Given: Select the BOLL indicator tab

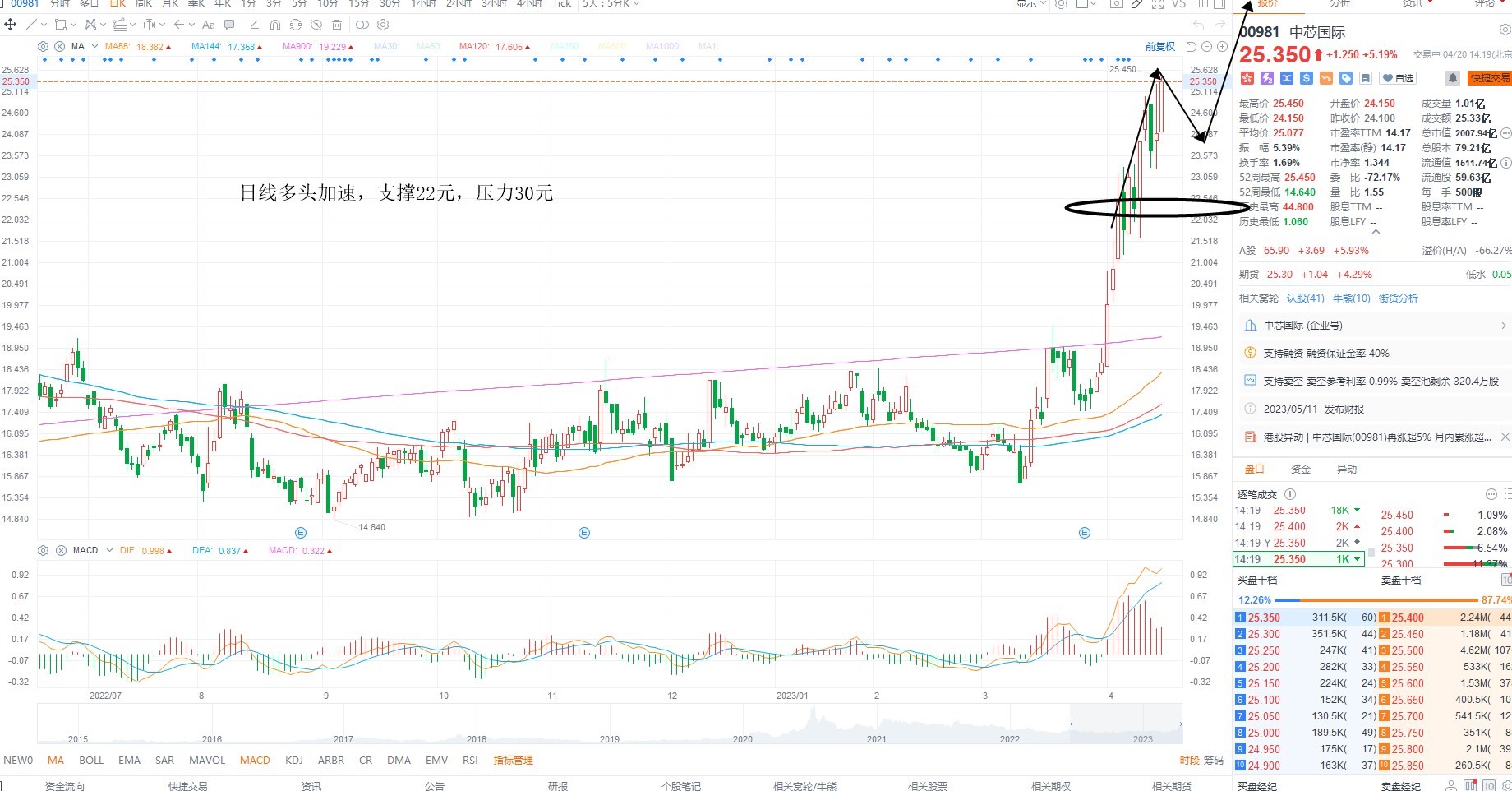Looking at the screenshot, I should point(91,760).
